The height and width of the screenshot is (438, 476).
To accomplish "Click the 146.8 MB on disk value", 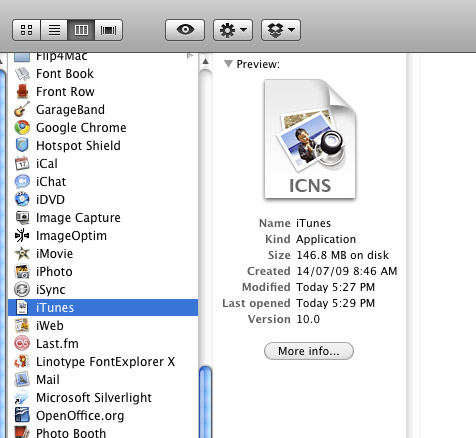I will [x=343, y=255].
